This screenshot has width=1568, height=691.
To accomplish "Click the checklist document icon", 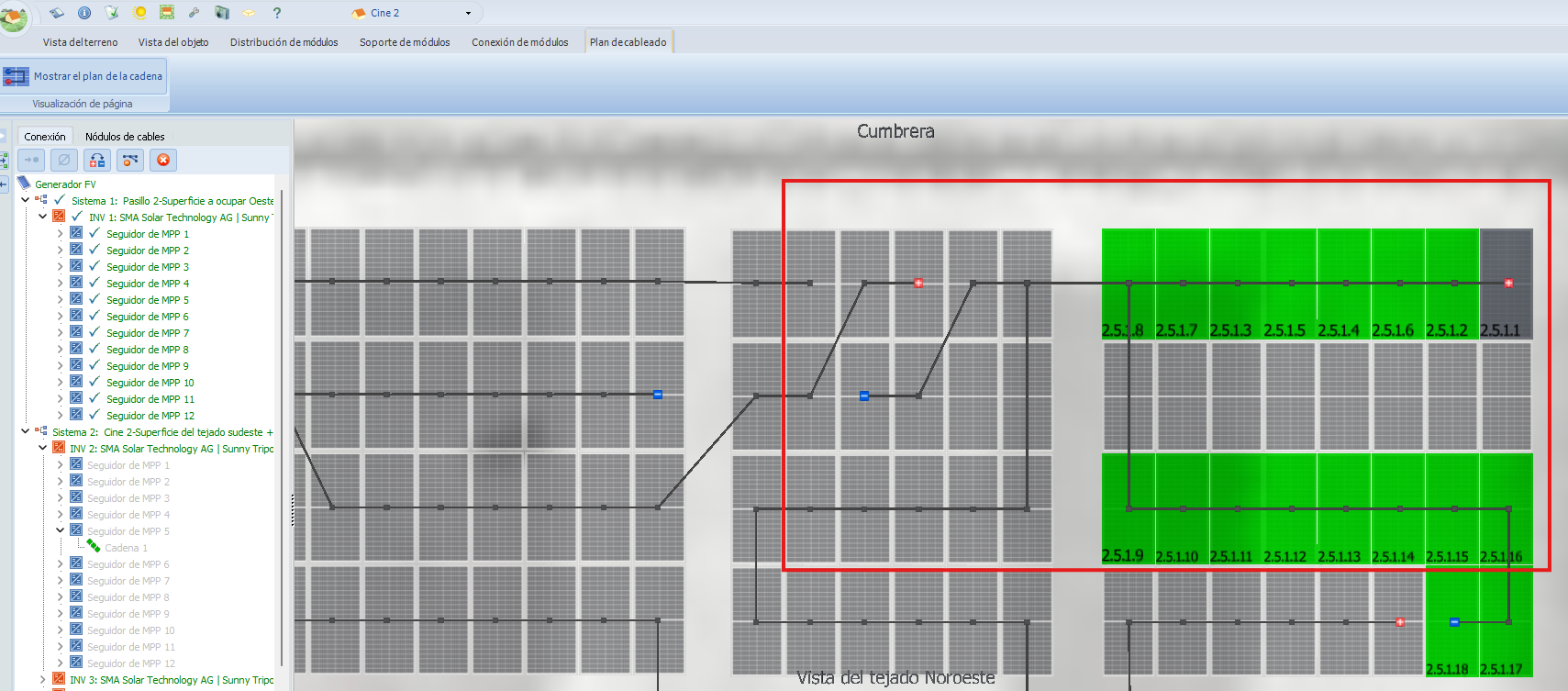I will (112, 13).
